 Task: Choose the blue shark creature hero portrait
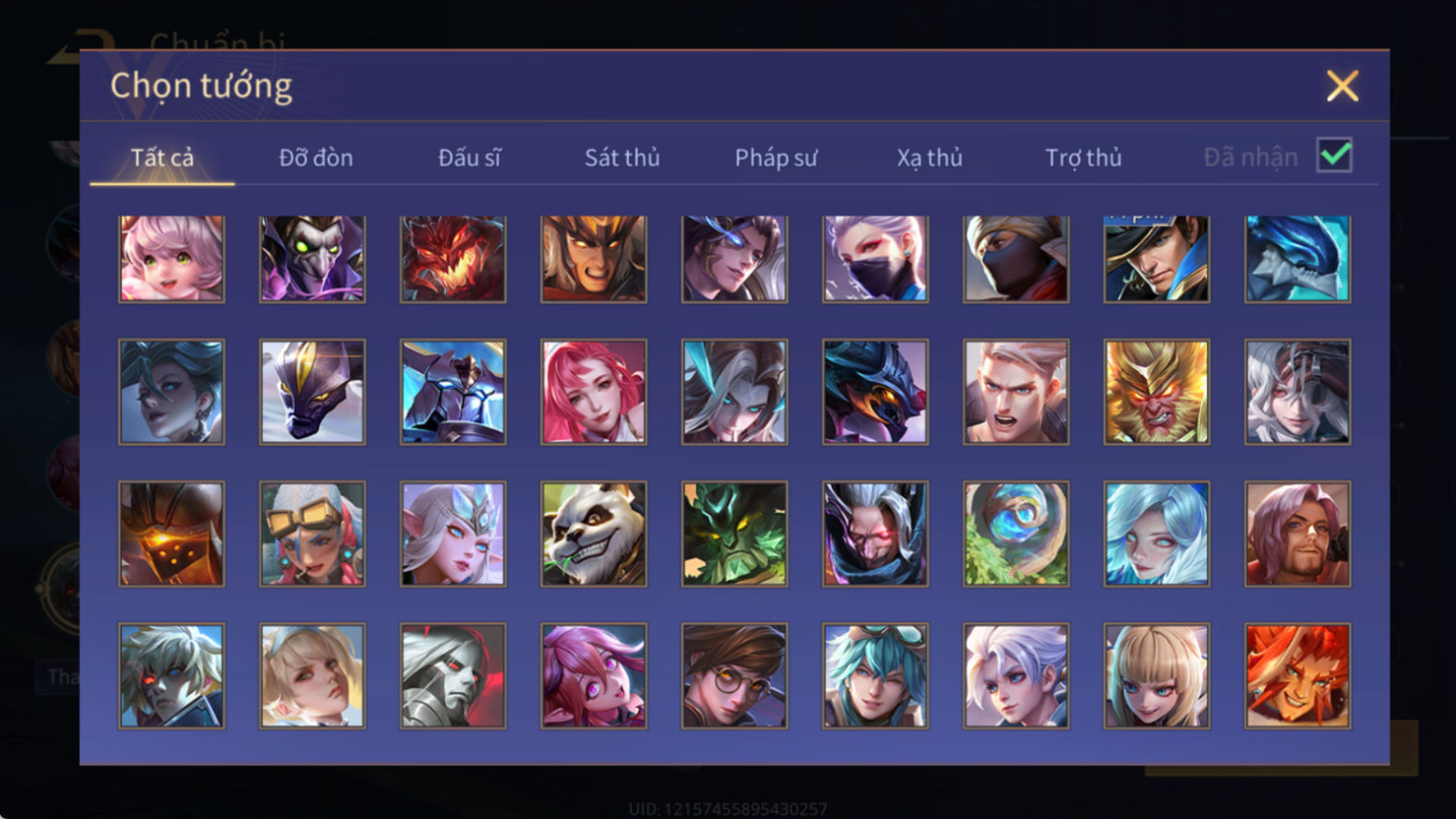pyautogui.click(x=1297, y=259)
